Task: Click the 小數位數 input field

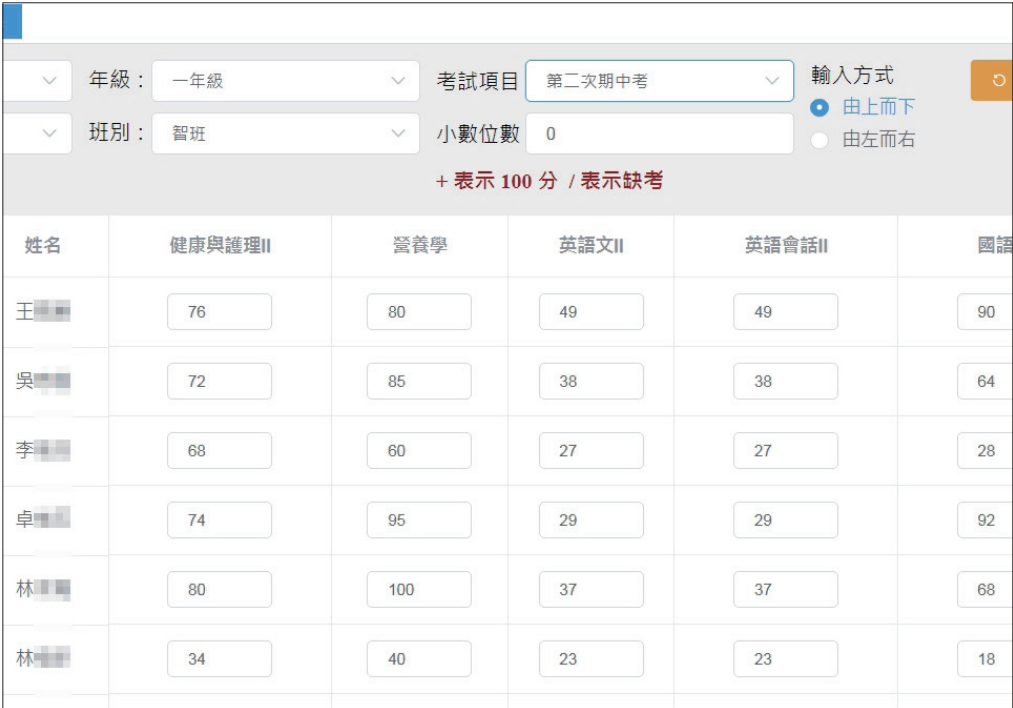Action: click(660, 134)
